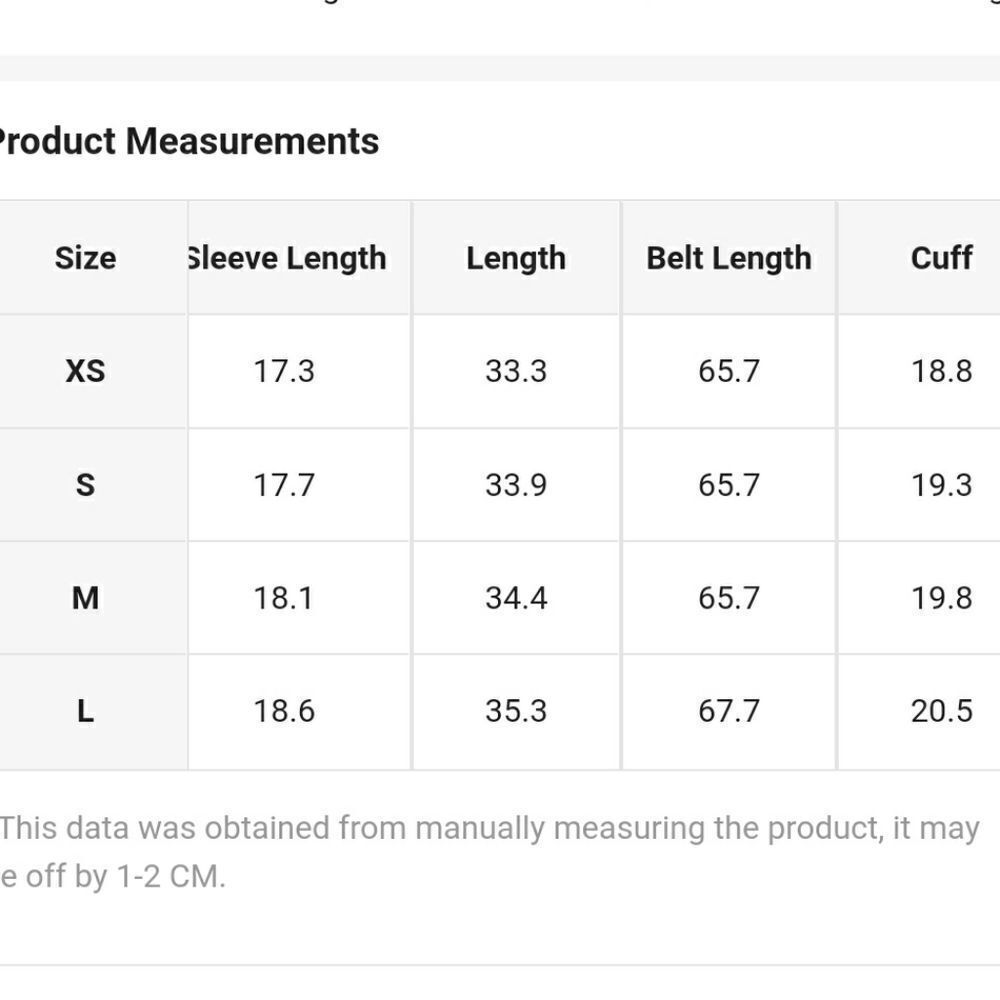
Task: Click the 19.3 cuff value
Action: coord(942,485)
